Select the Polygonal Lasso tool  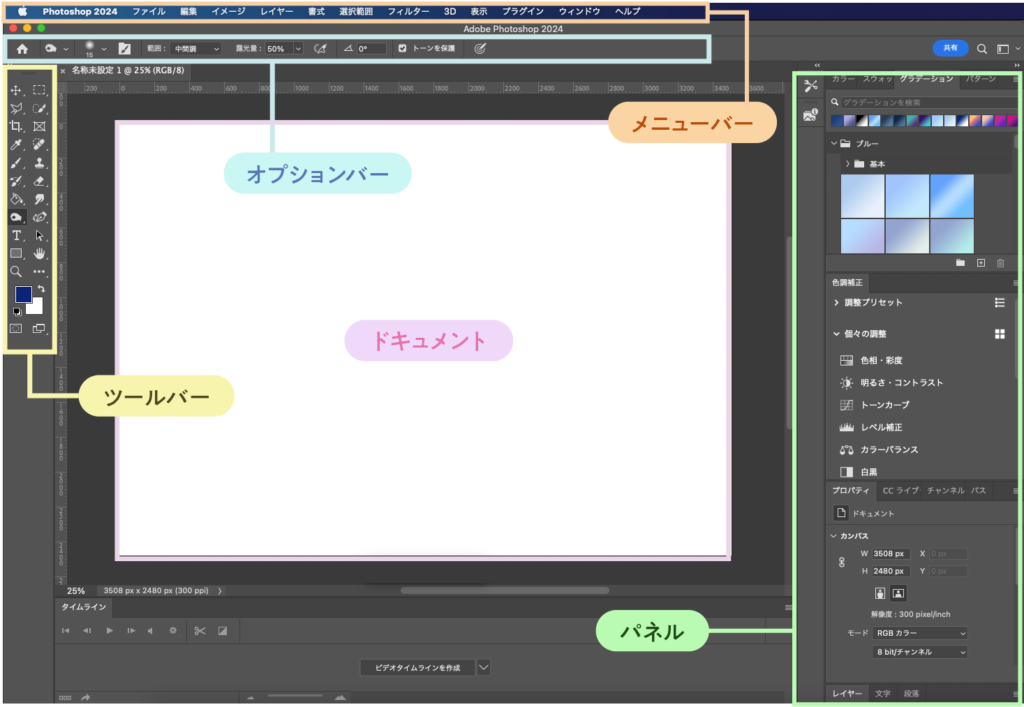coord(16,108)
